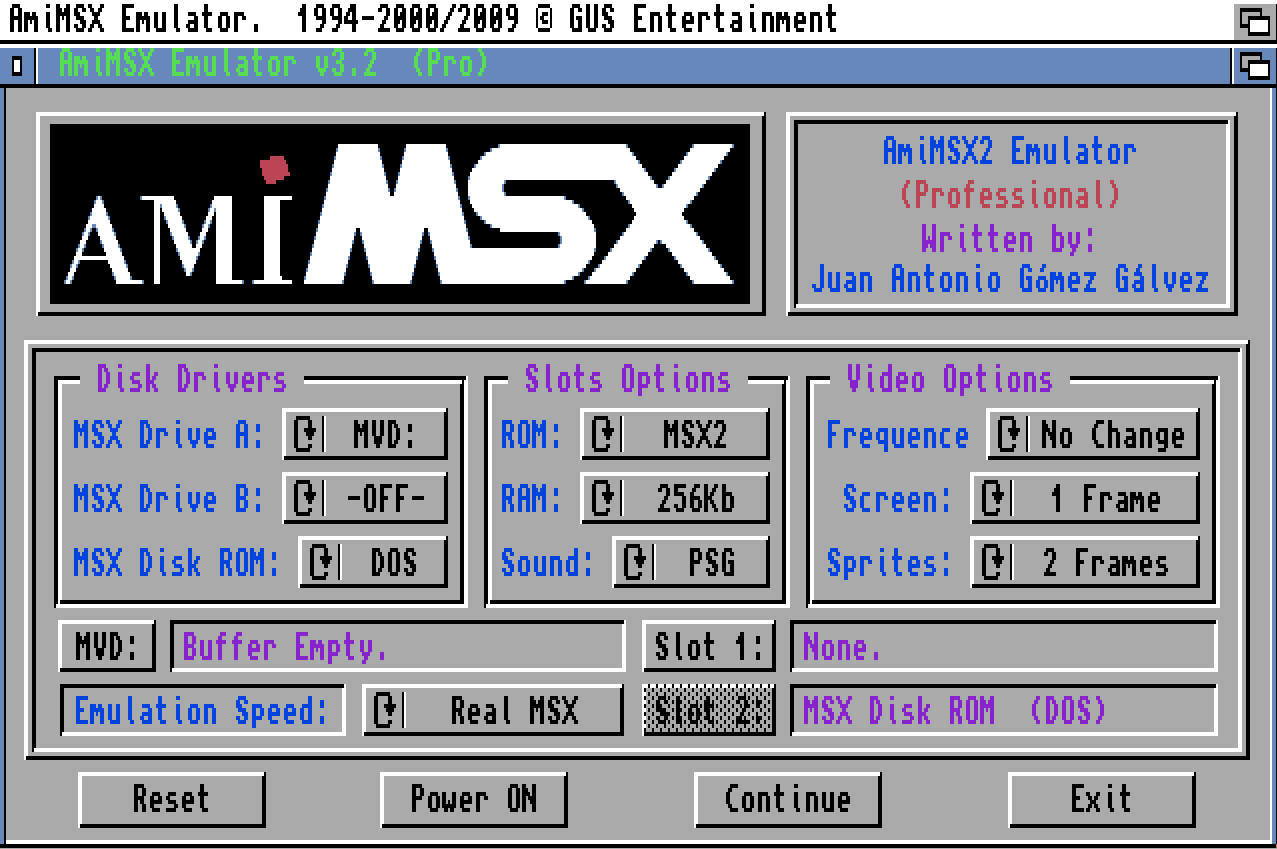This screenshot has width=1277, height=849.
Task: Click the 'ROM:' label in Slots Options
Action: click(532, 435)
